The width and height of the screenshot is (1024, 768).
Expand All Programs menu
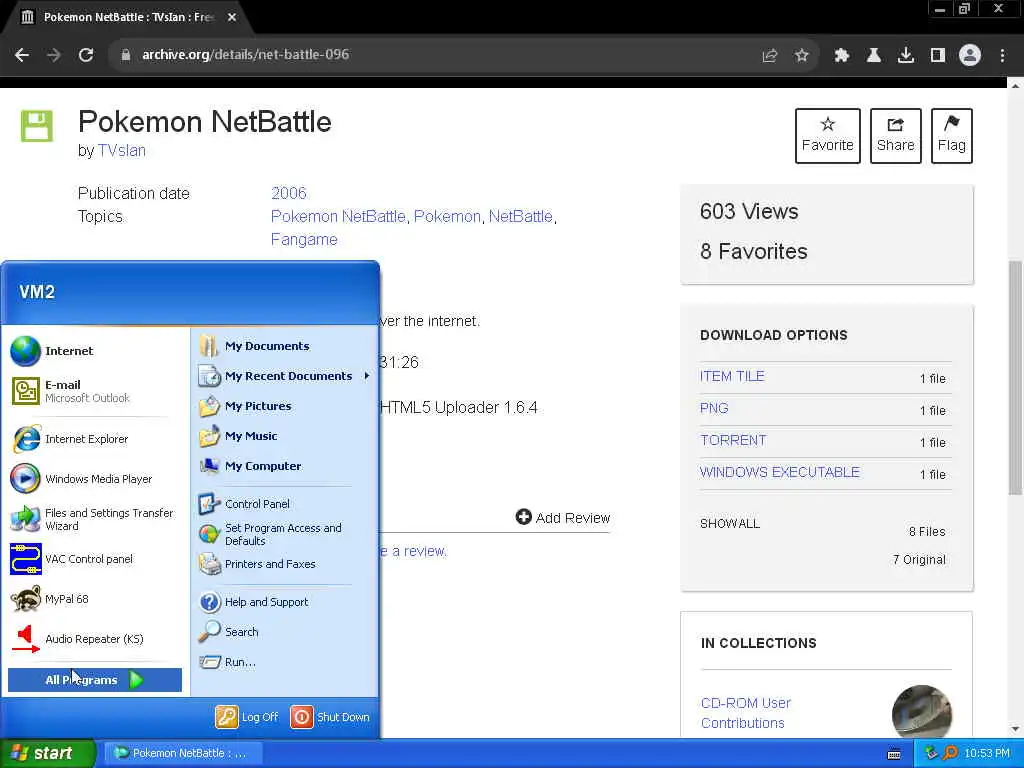point(95,680)
